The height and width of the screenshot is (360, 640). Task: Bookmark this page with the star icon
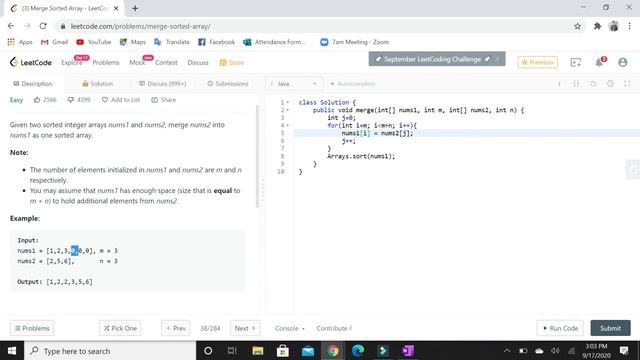[x=577, y=26]
